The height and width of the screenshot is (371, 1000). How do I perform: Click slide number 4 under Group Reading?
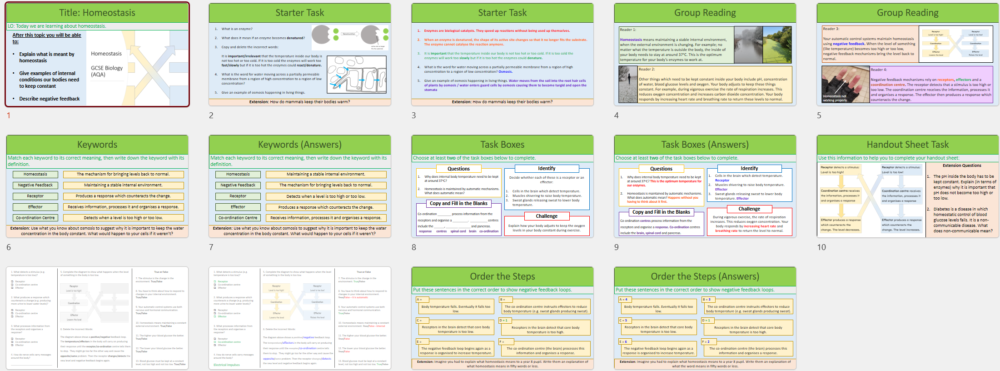pos(617,115)
